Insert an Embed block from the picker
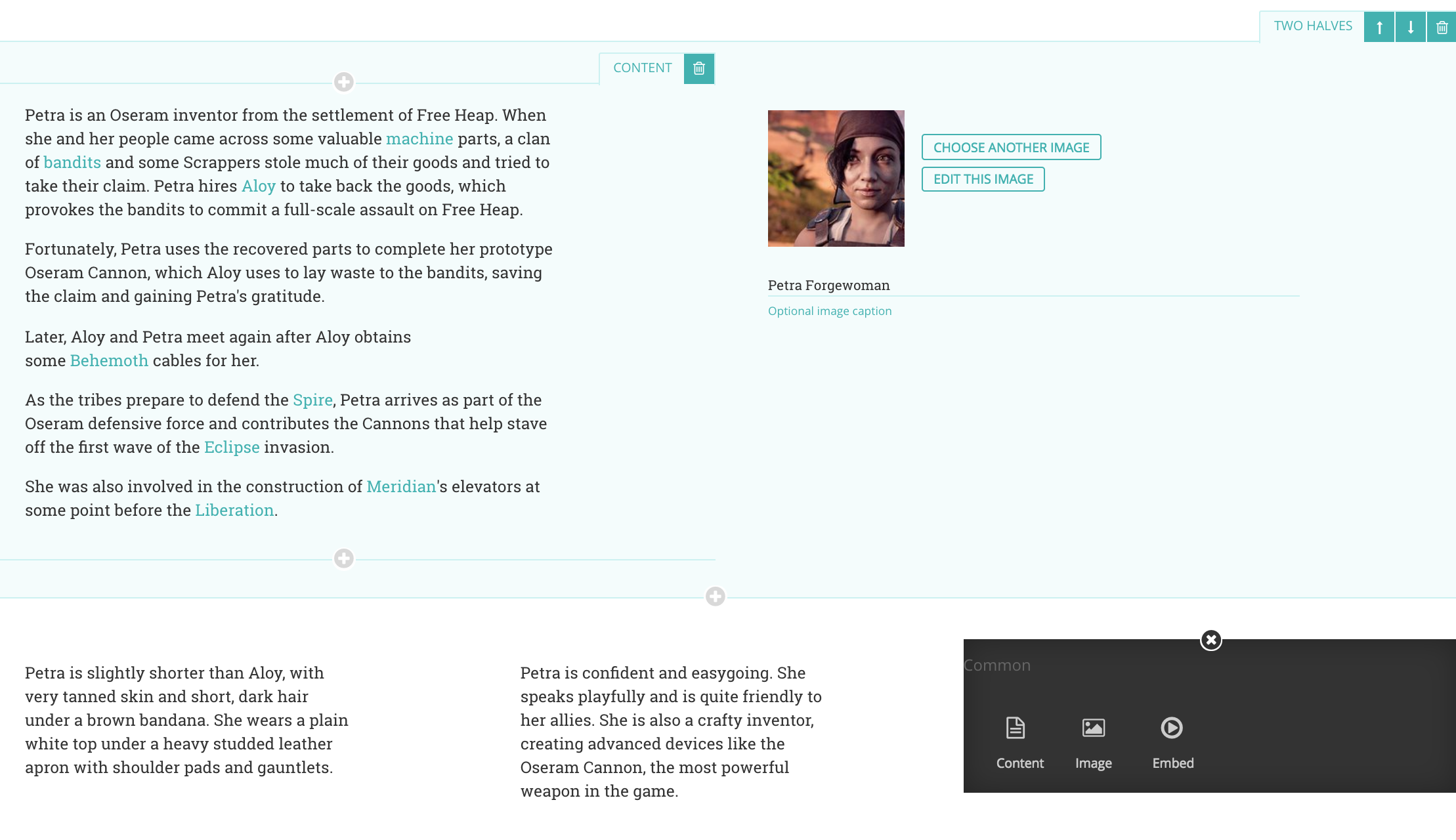Image resolution: width=1456 pixels, height=840 pixels. [x=1173, y=743]
